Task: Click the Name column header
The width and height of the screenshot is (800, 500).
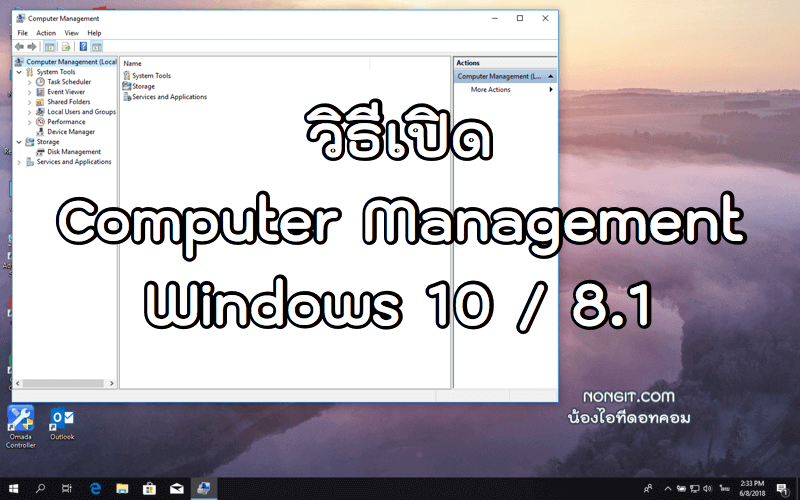Action: coord(133,63)
